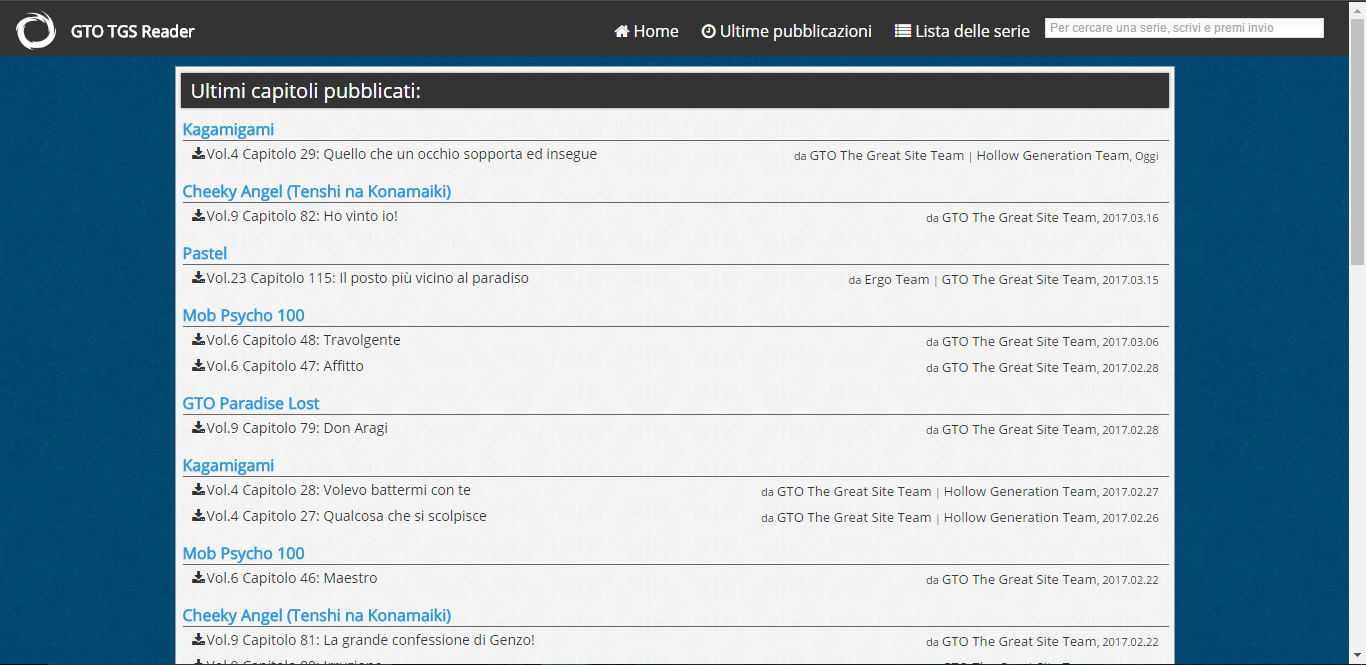
Task: Read chapter 'Capitolo 47: Affitto'
Action: [x=285, y=366]
